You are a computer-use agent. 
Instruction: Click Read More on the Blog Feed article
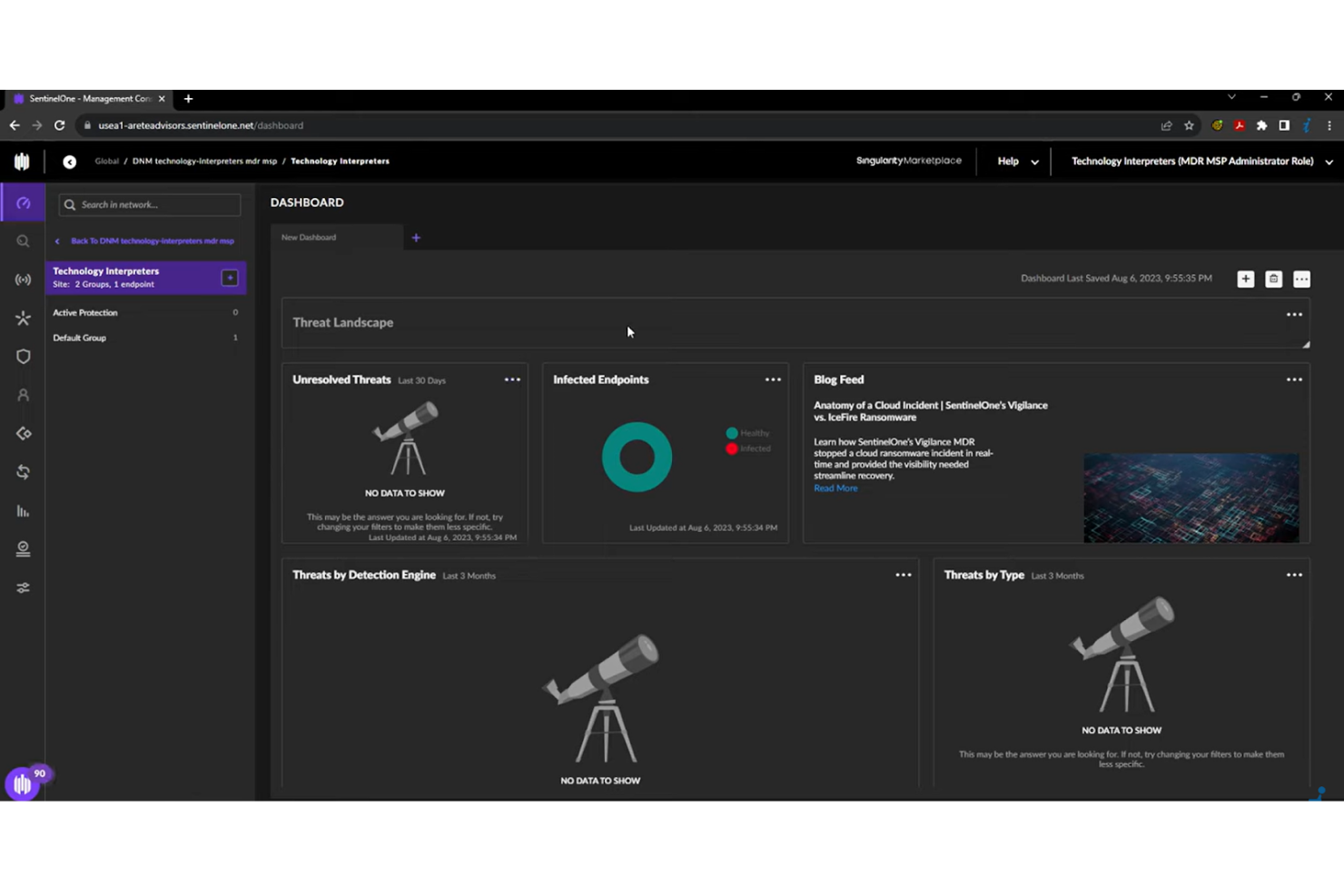click(x=835, y=487)
